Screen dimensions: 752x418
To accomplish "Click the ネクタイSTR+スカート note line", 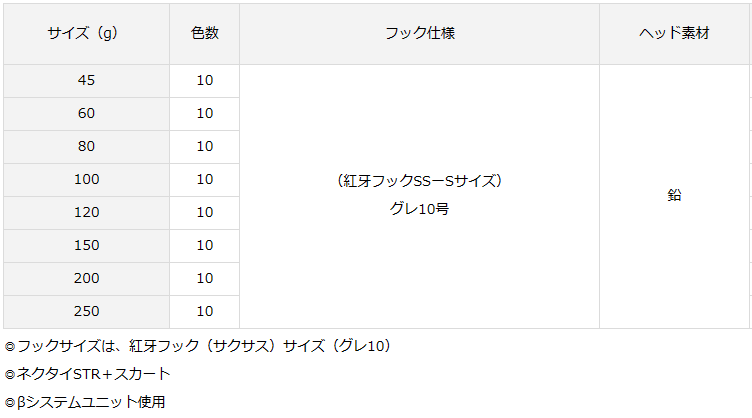I will [87, 374].
